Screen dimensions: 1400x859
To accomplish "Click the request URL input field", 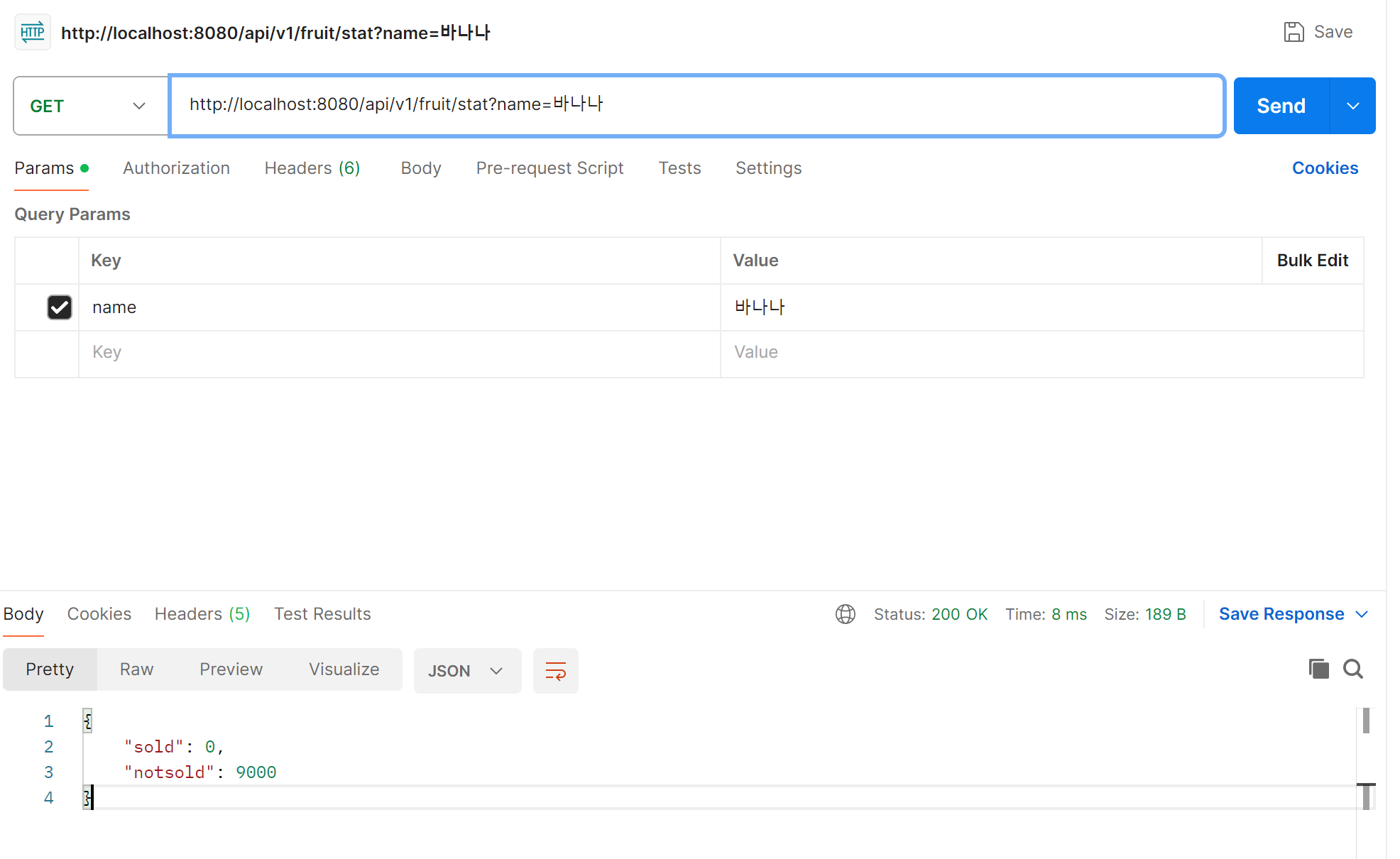I will pyautogui.click(x=696, y=105).
